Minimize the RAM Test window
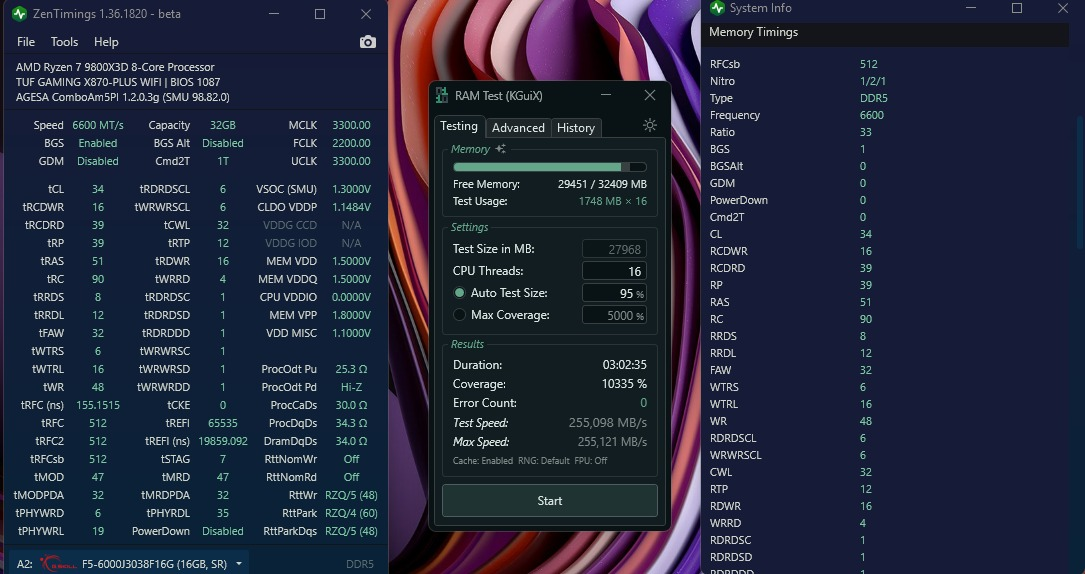 point(605,95)
